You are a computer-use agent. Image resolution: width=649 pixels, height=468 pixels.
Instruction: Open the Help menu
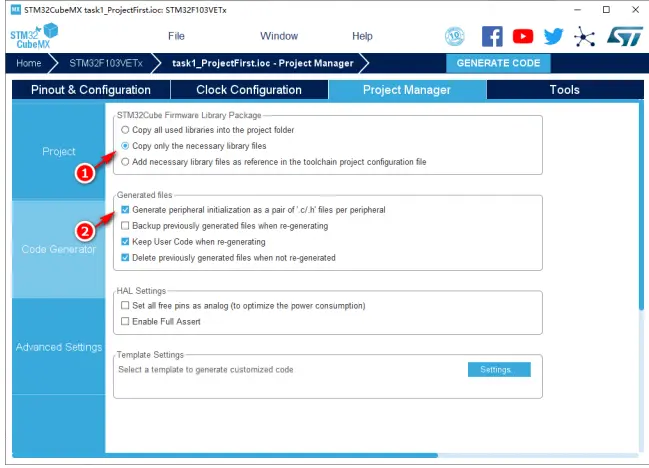362,36
